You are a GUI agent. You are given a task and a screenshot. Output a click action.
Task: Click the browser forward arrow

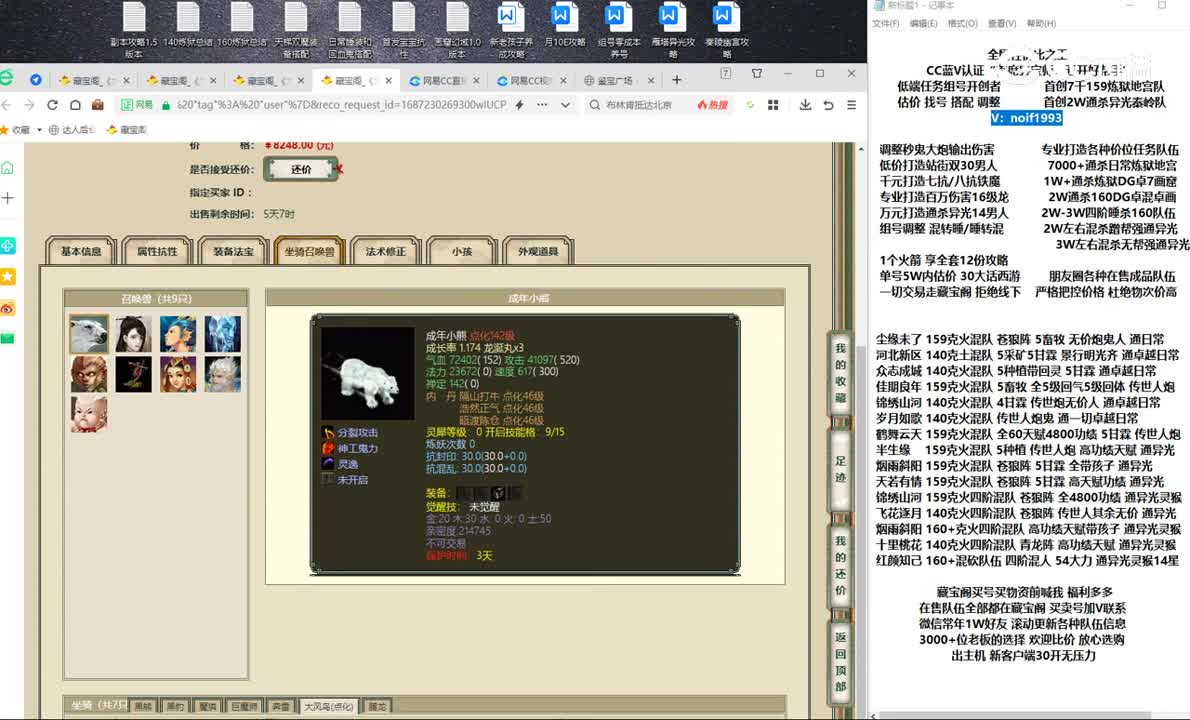(x=30, y=105)
